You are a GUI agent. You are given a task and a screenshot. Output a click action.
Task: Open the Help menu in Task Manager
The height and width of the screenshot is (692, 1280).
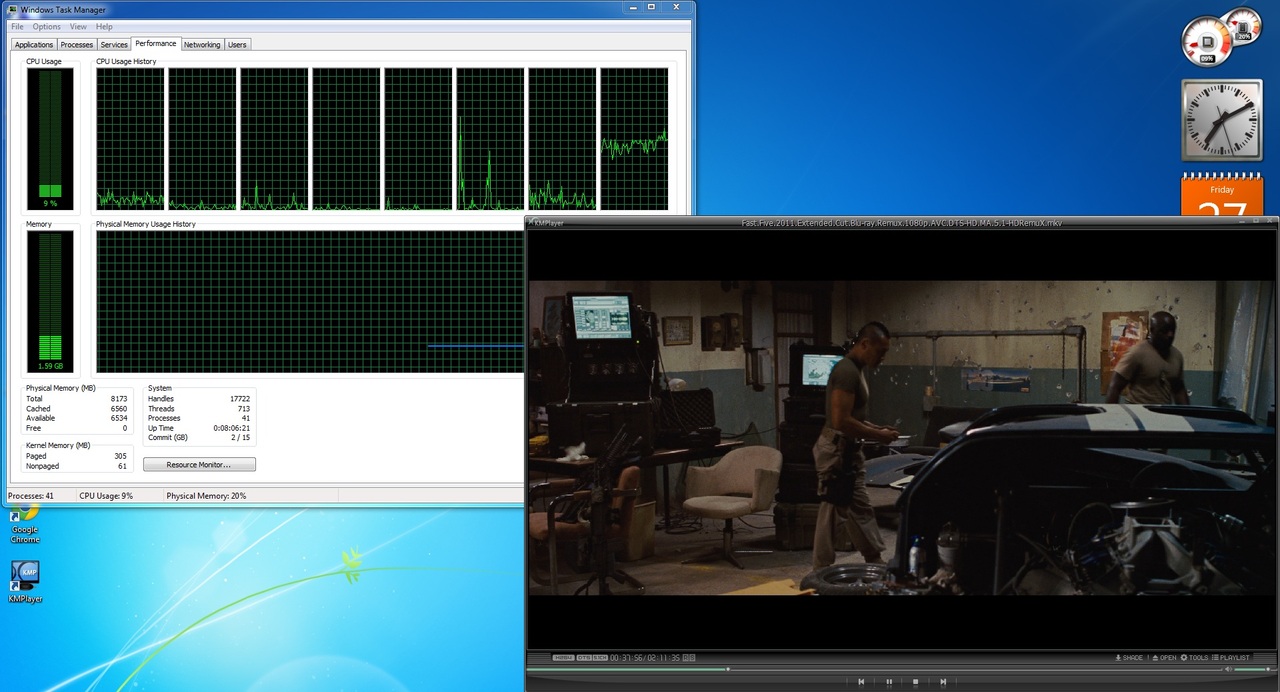tap(104, 27)
